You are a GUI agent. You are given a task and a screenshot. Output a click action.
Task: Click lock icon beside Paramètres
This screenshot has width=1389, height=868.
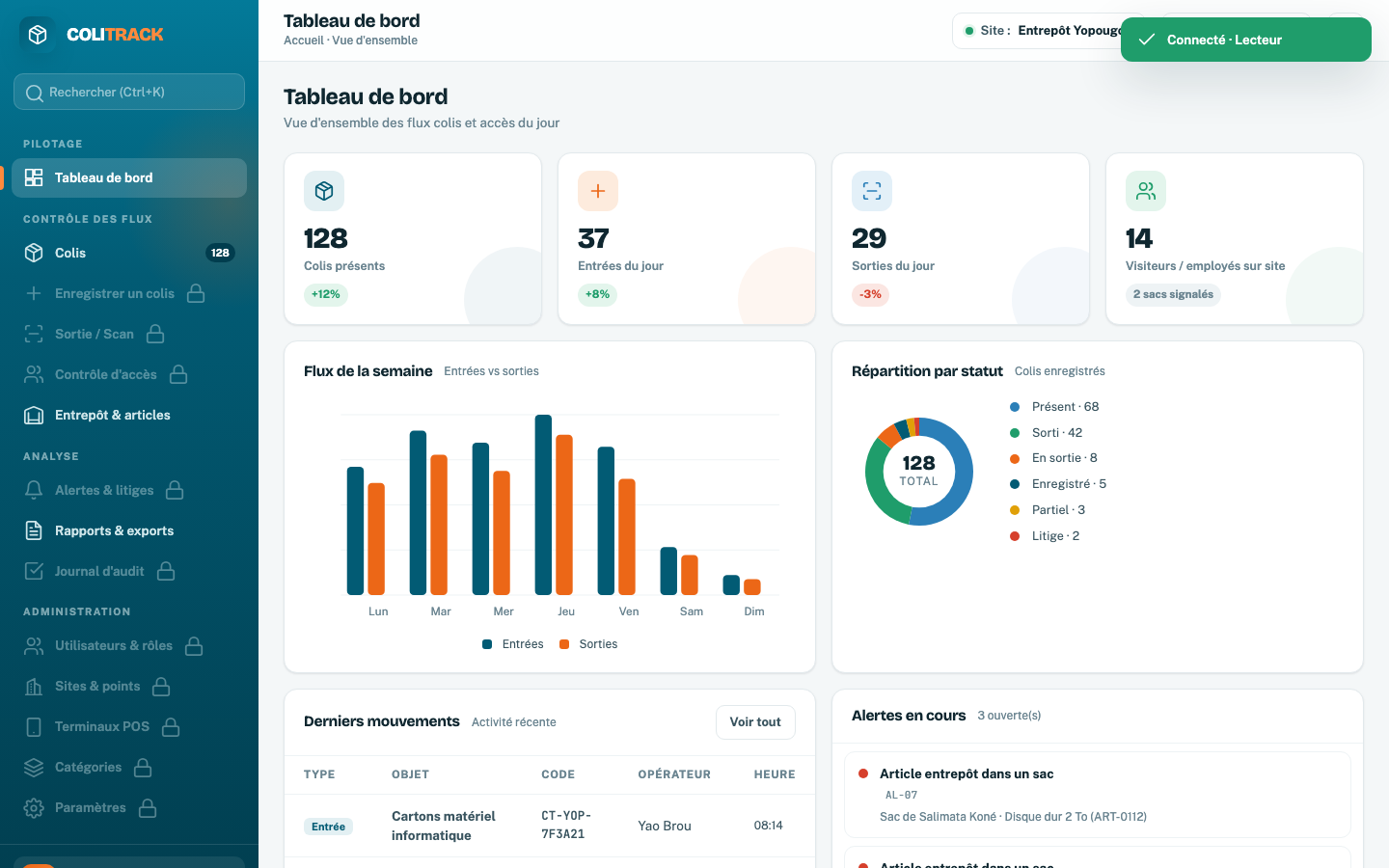click(148, 807)
